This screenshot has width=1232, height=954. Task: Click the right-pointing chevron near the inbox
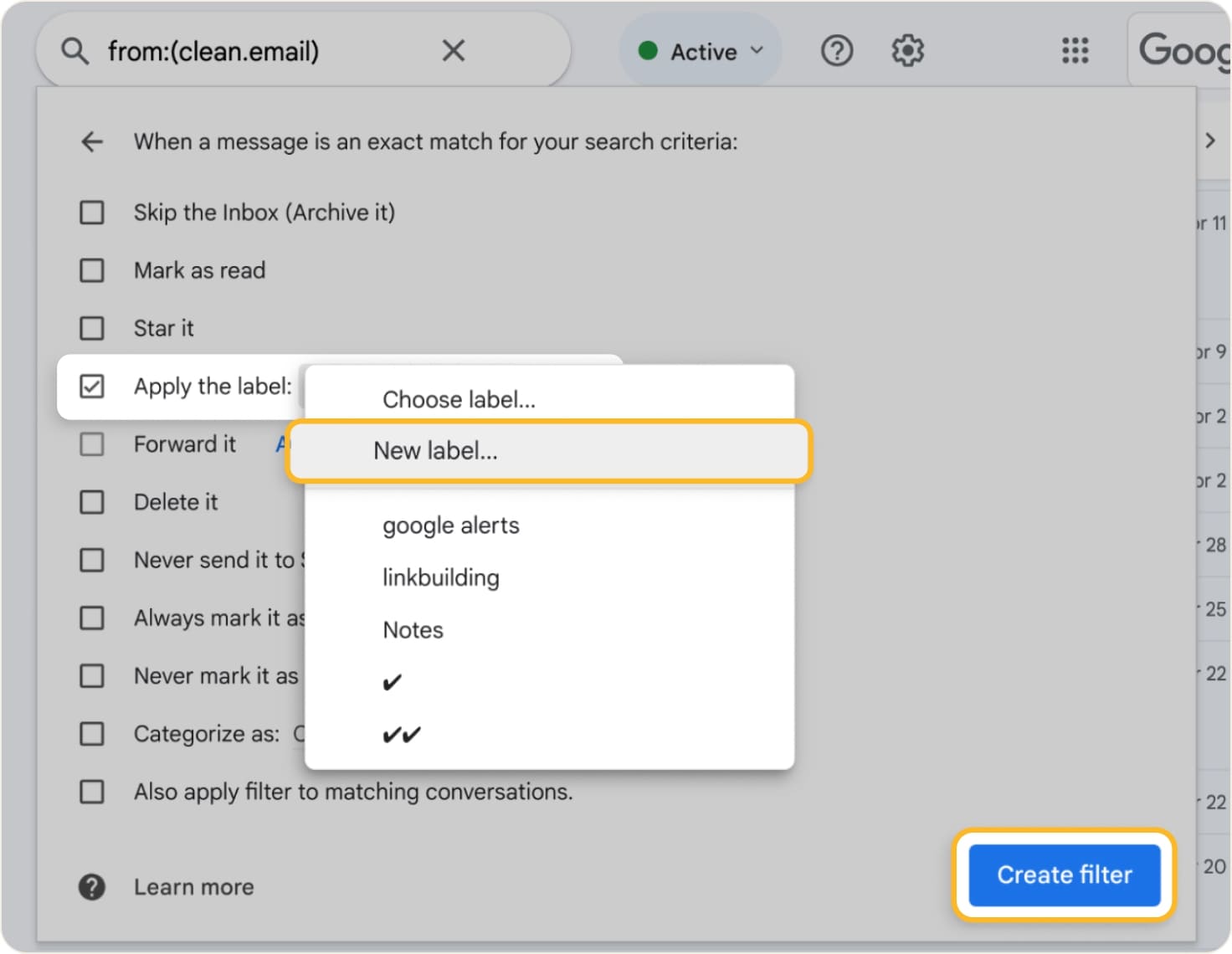1209,141
